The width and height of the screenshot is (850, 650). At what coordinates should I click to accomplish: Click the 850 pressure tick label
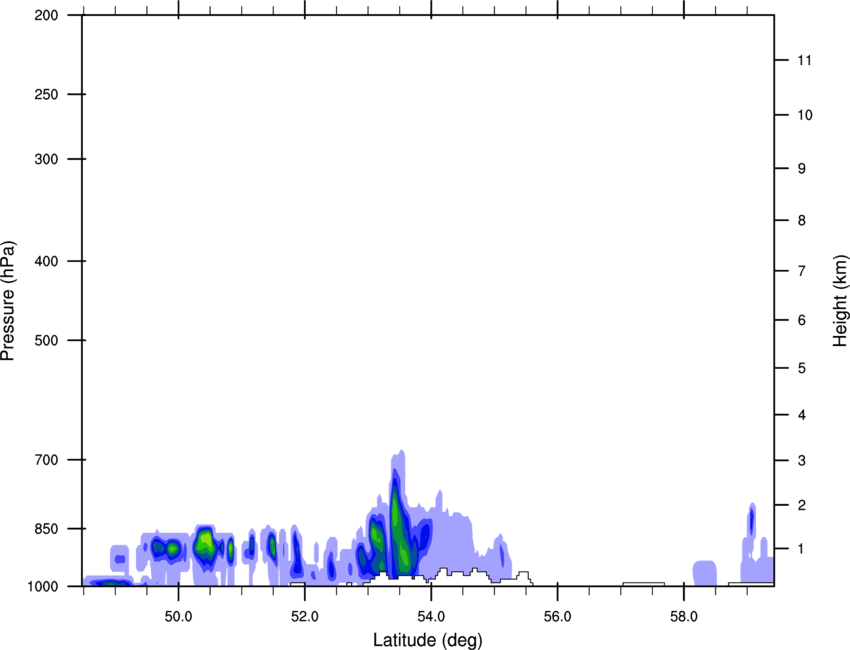(46, 529)
